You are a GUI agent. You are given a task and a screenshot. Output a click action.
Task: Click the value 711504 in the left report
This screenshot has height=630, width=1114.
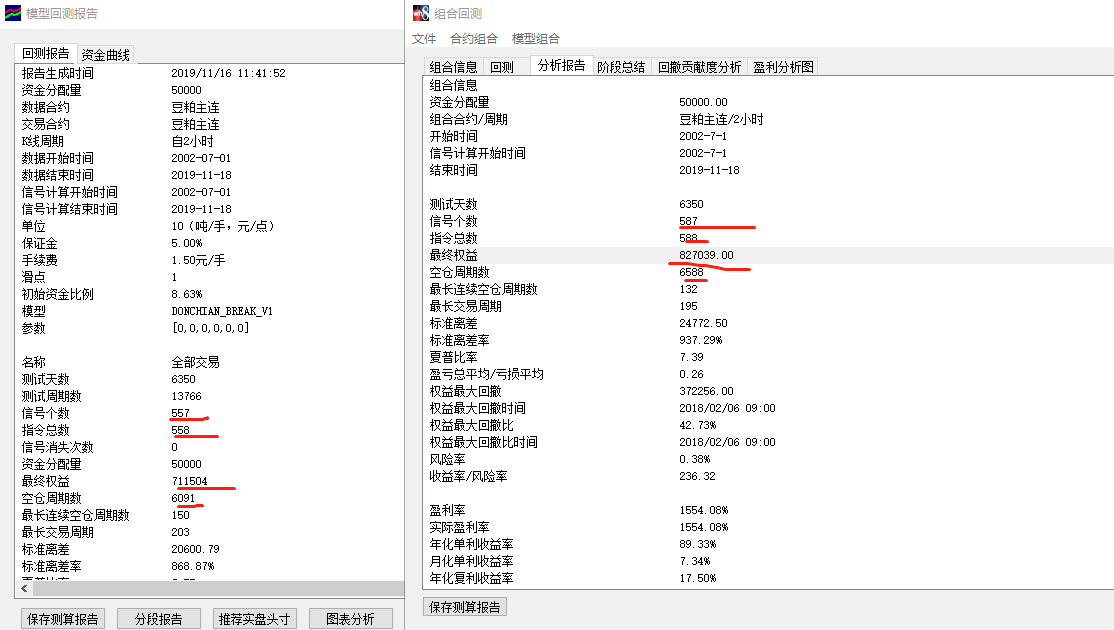point(190,481)
